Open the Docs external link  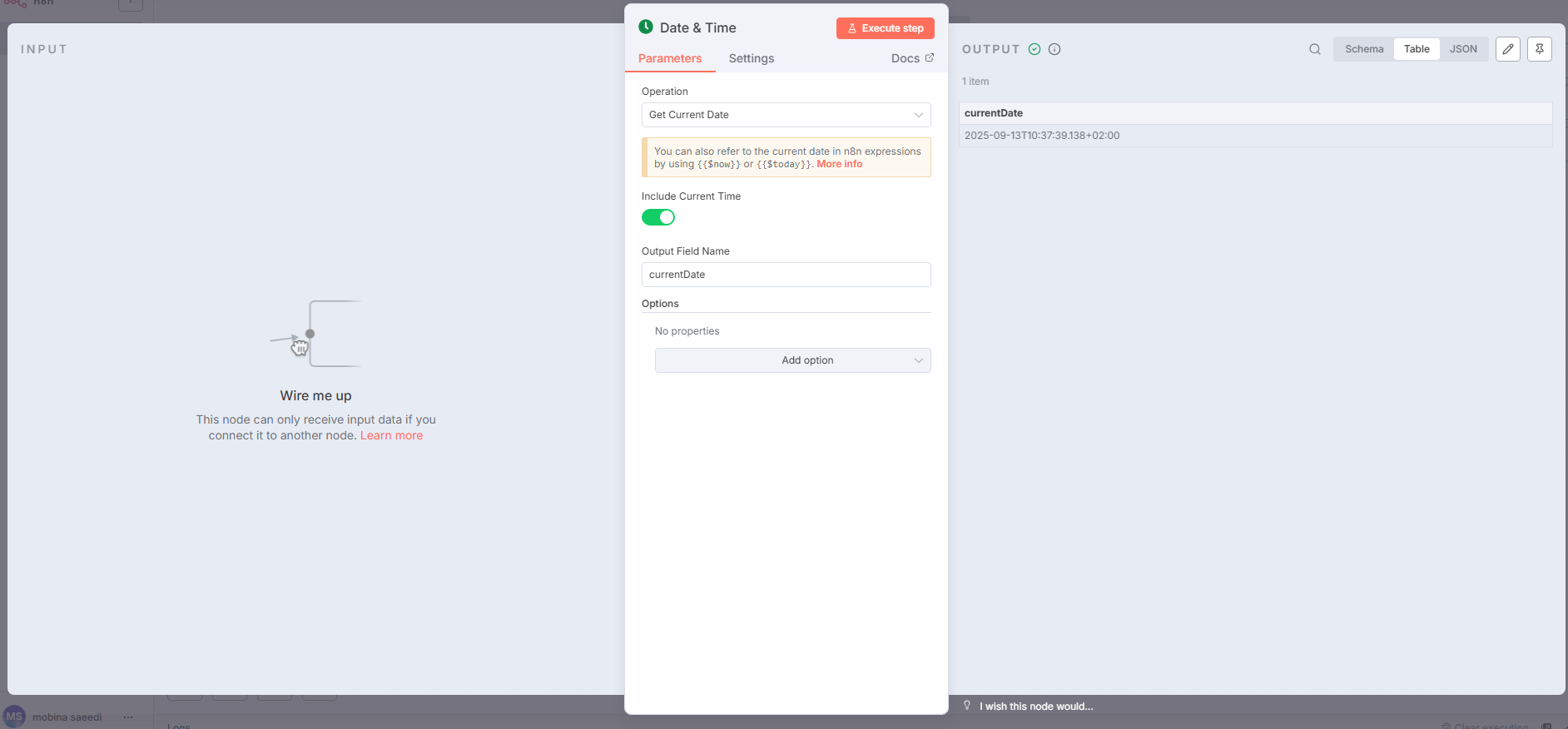point(912,58)
